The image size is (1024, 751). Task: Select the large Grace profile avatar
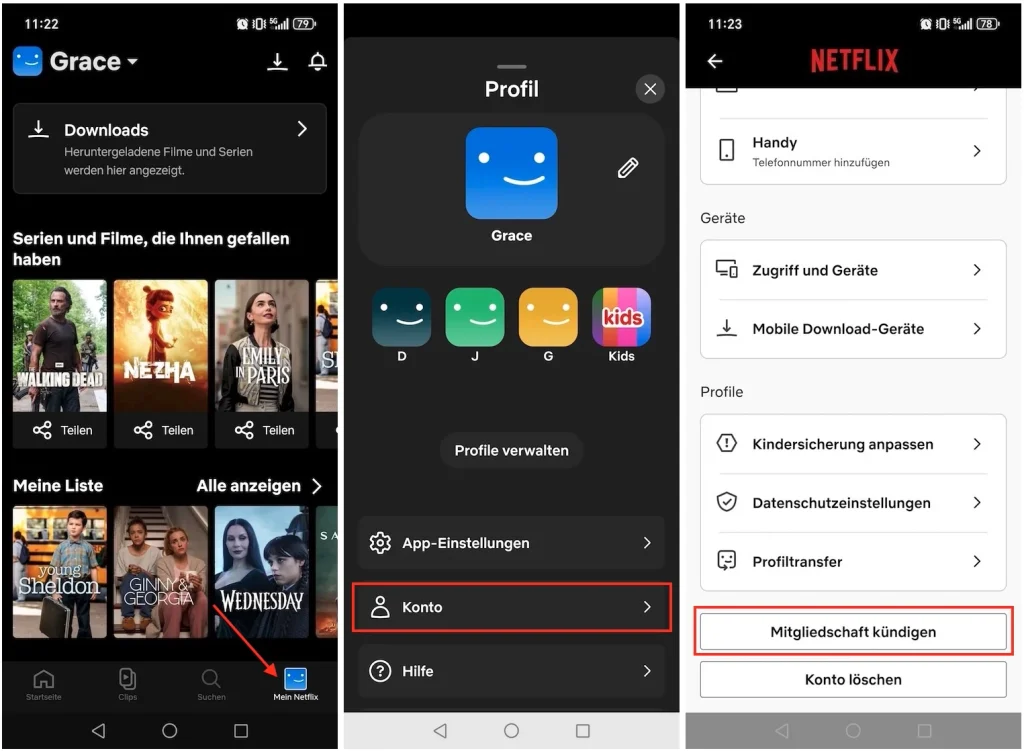[511, 173]
